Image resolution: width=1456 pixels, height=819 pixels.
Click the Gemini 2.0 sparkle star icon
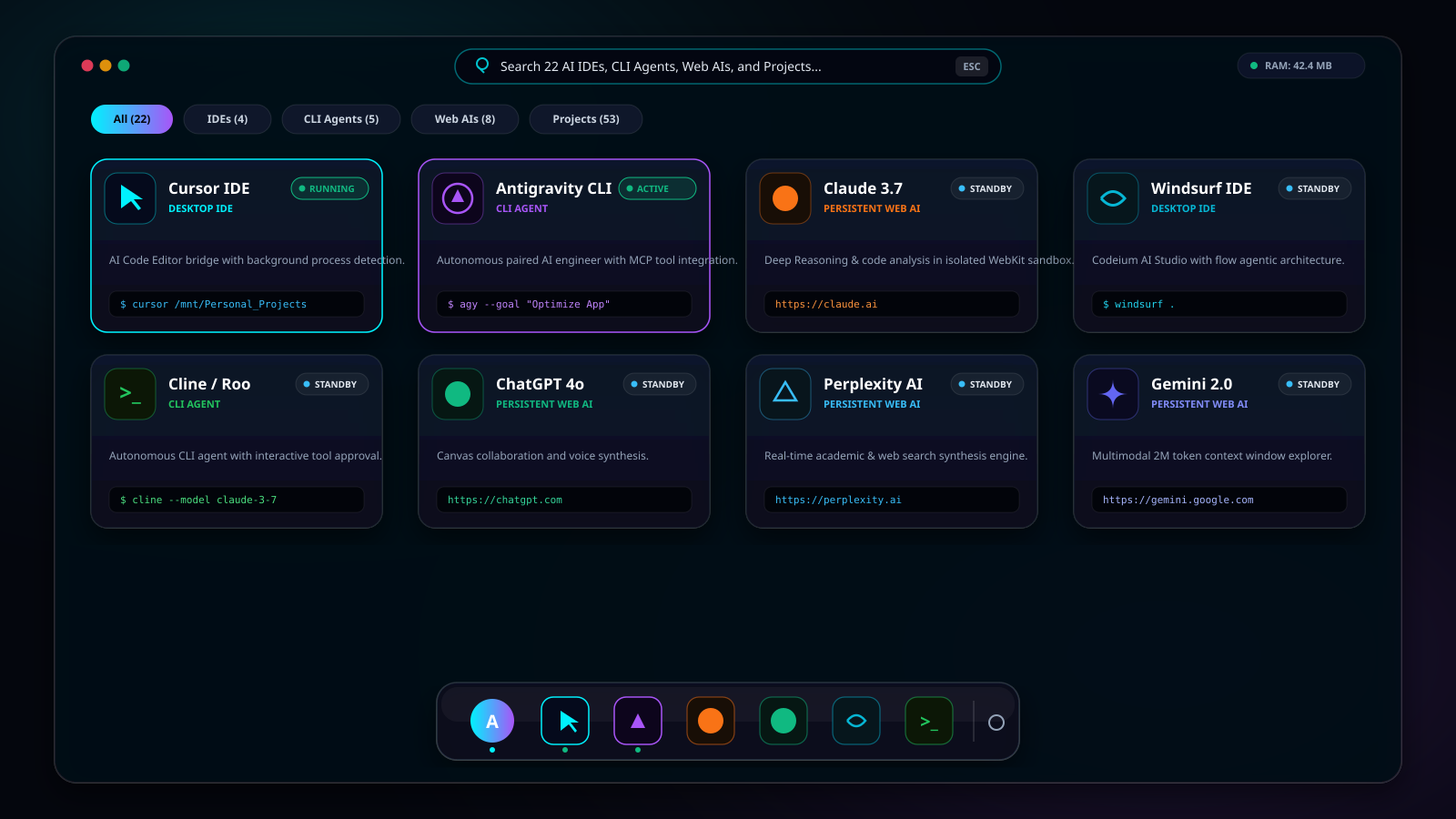pyautogui.click(x=1113, y=394)
